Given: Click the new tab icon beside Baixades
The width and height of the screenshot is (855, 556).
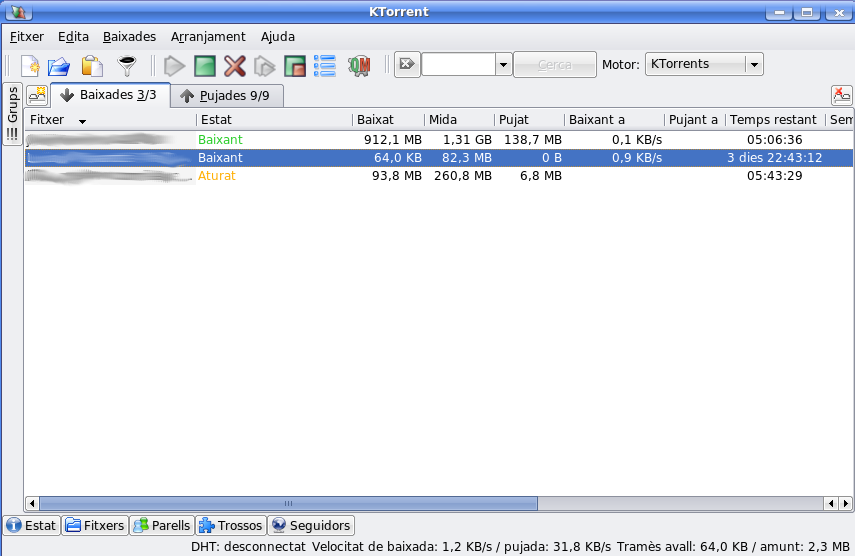Looking at the screenshot, I should pyautogui.click(x=38, y=95).
